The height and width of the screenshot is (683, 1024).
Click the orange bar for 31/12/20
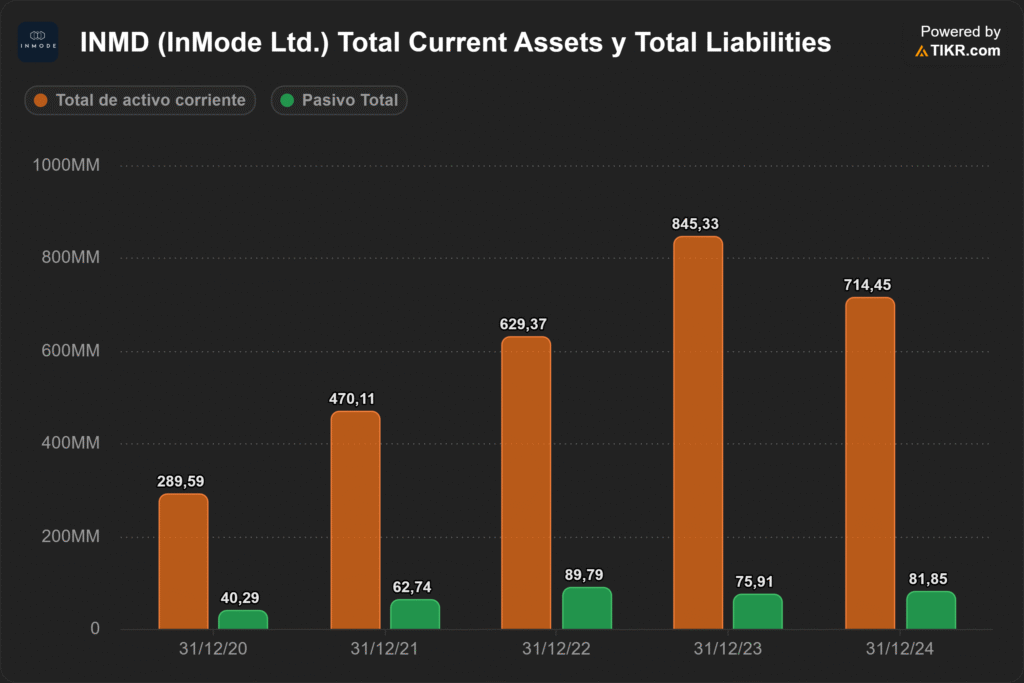(x=183, y=561)
